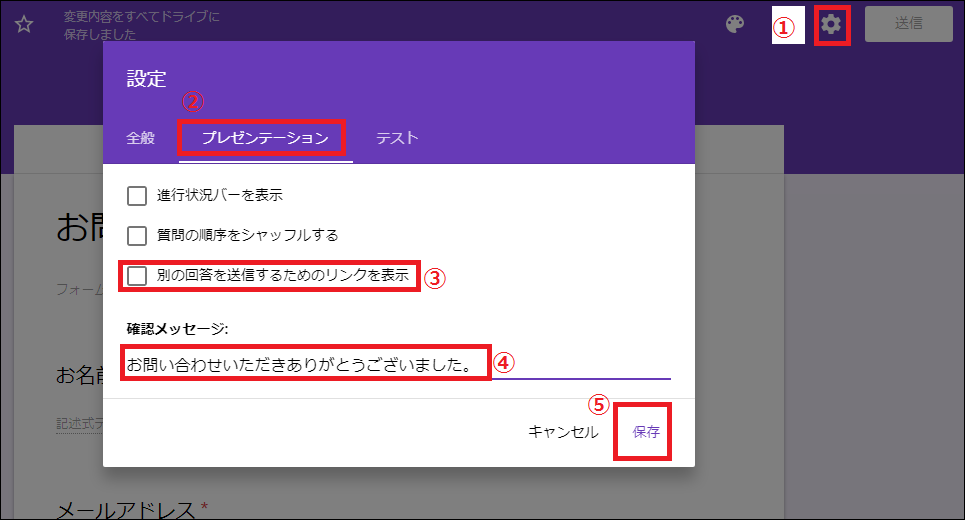
Task: Click the 送信 send button
Action: click(908, 24)
